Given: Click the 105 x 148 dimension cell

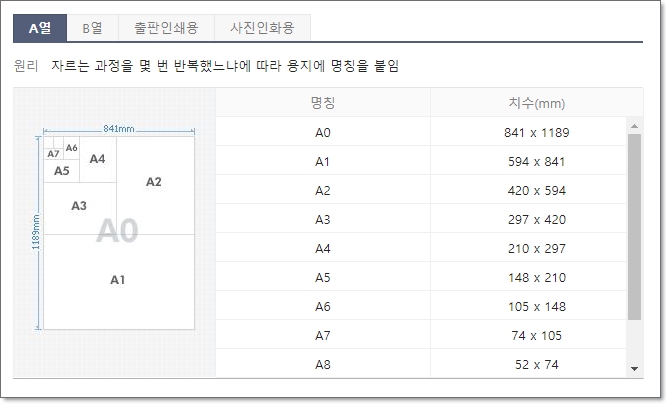Looking at the screenshot, I should [528, 307].
